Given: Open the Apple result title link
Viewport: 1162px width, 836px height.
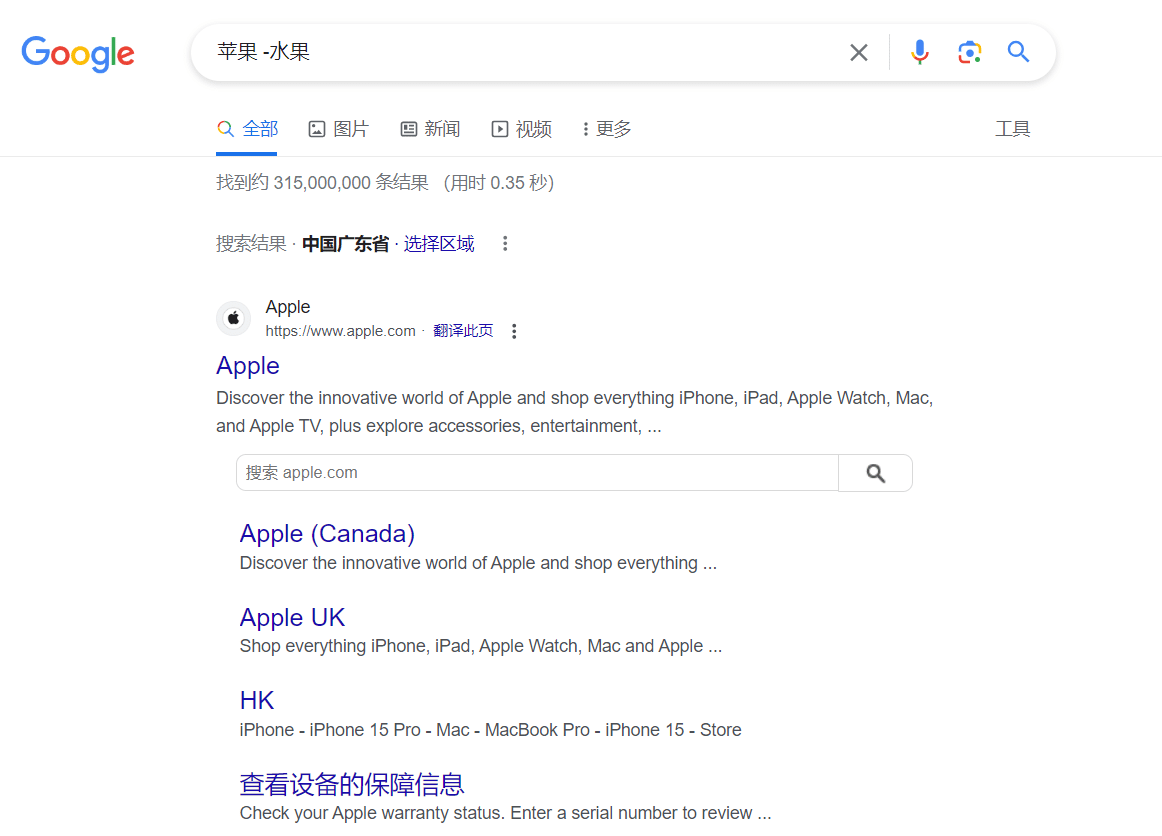Looking at the screenshot, I should coord(248,365).
